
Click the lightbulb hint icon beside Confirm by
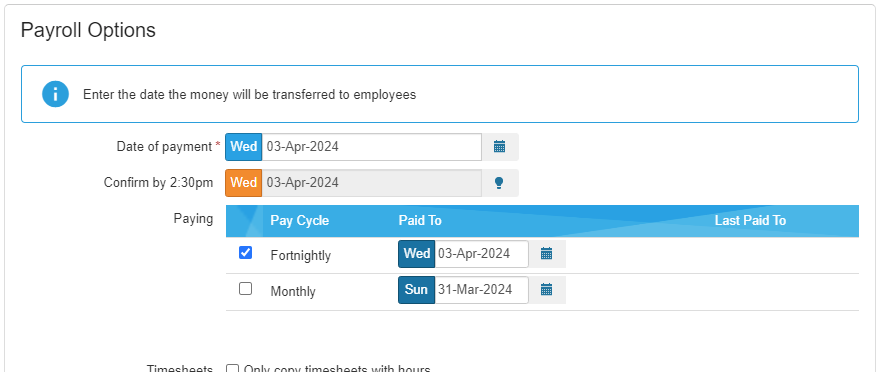[499, 183]
